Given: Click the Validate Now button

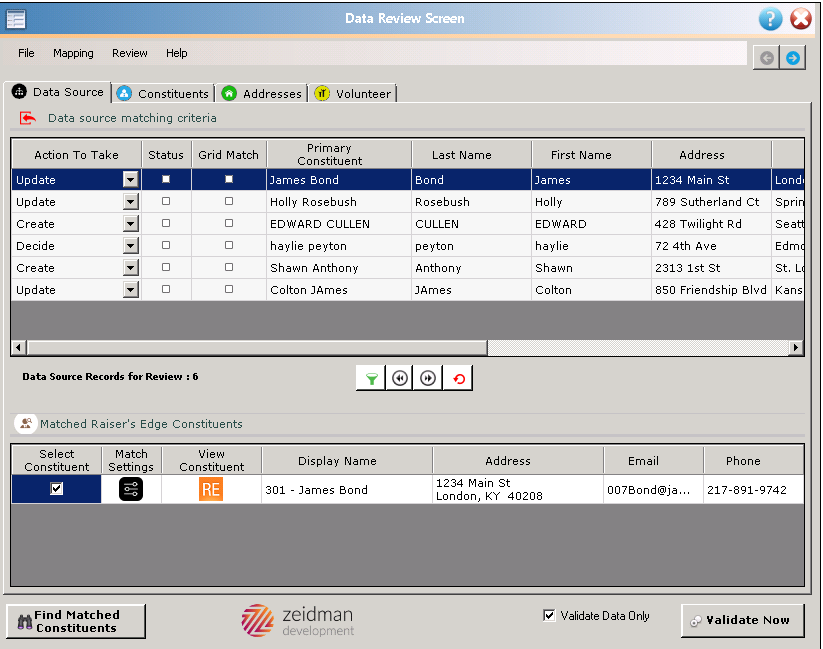Looking at the screenshot, I should 743,620.
